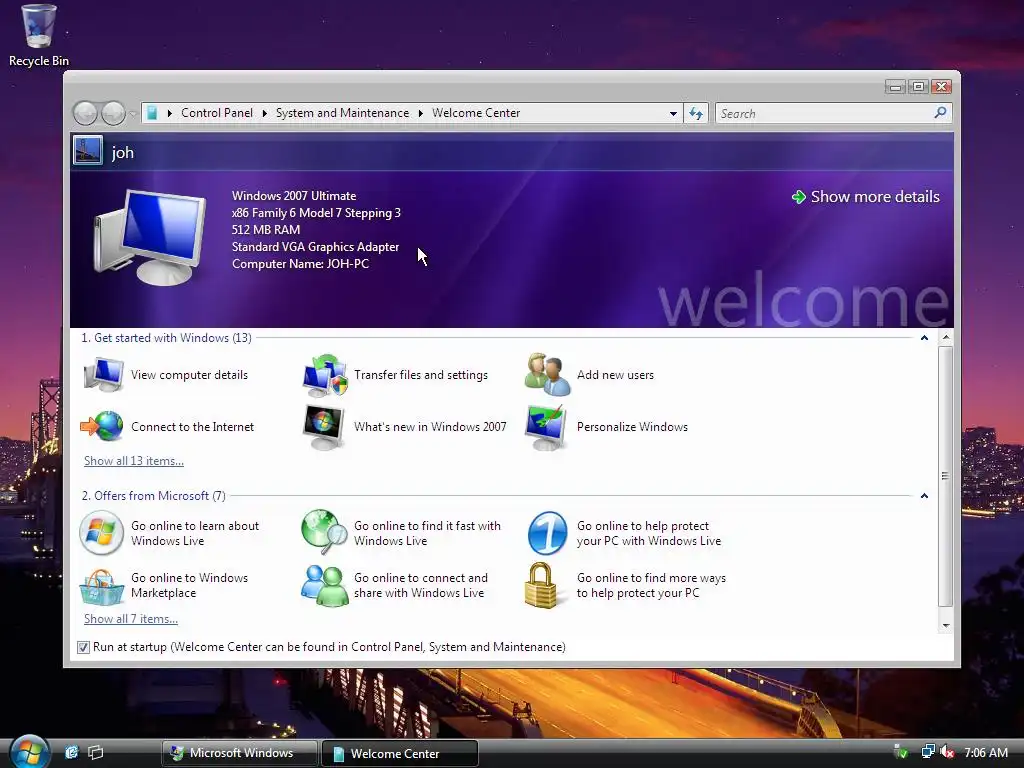Click Go online to connect and share text

point(421,585)
